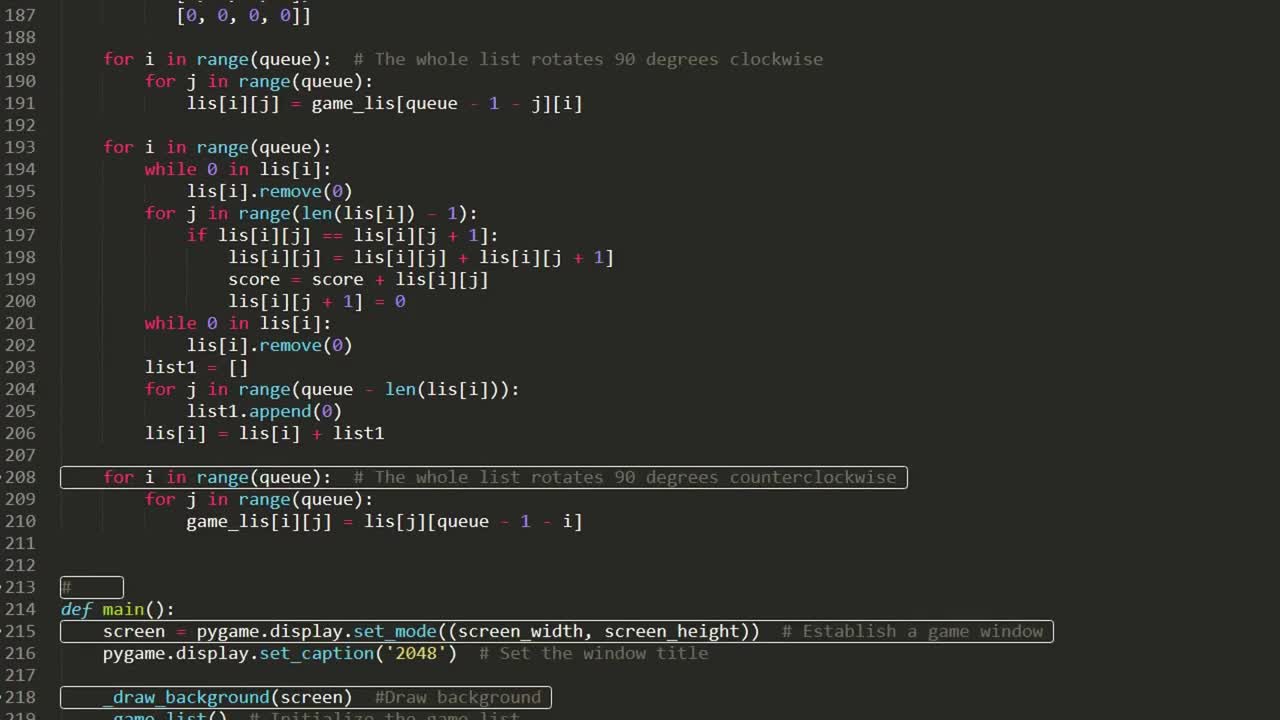Click line number 216 in the gutter
1280x720 pixels.
click(20, 653)
